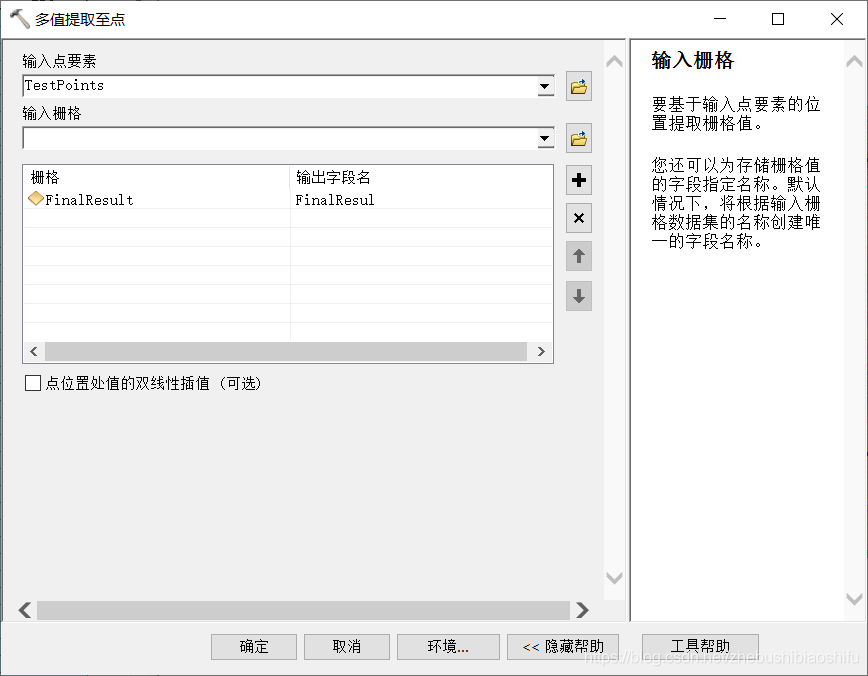Image resolution: width=868 pixels, height=676 pixels.
Task: Click the 确定 OK button
Action: coord(254,647)
